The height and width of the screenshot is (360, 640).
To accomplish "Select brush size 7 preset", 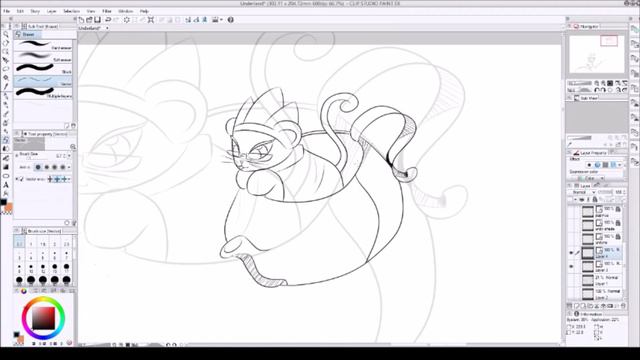I will point(67,256).
